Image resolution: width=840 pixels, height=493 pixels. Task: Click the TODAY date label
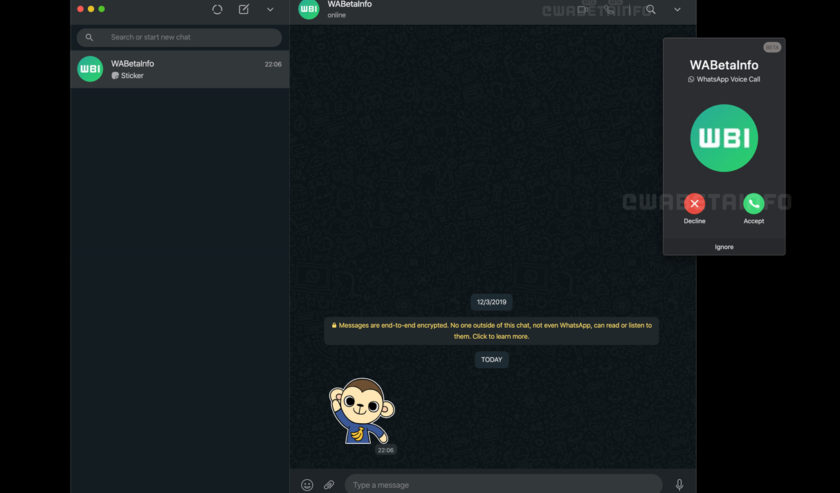coord(491,360)
